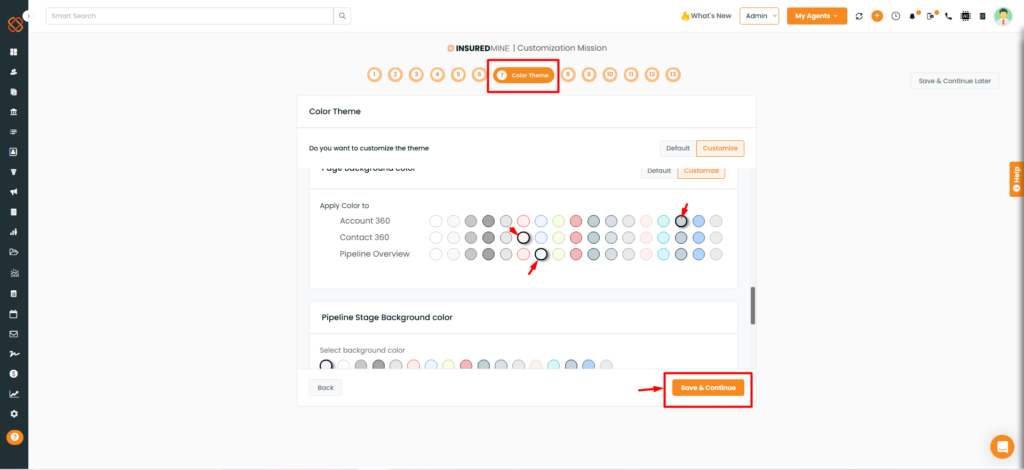The width and height of the screenshot is (1024, 470).
Task: Pick the dark gray swatch for Contact 360
Action: pyautogui.click(x=488, y=238)
